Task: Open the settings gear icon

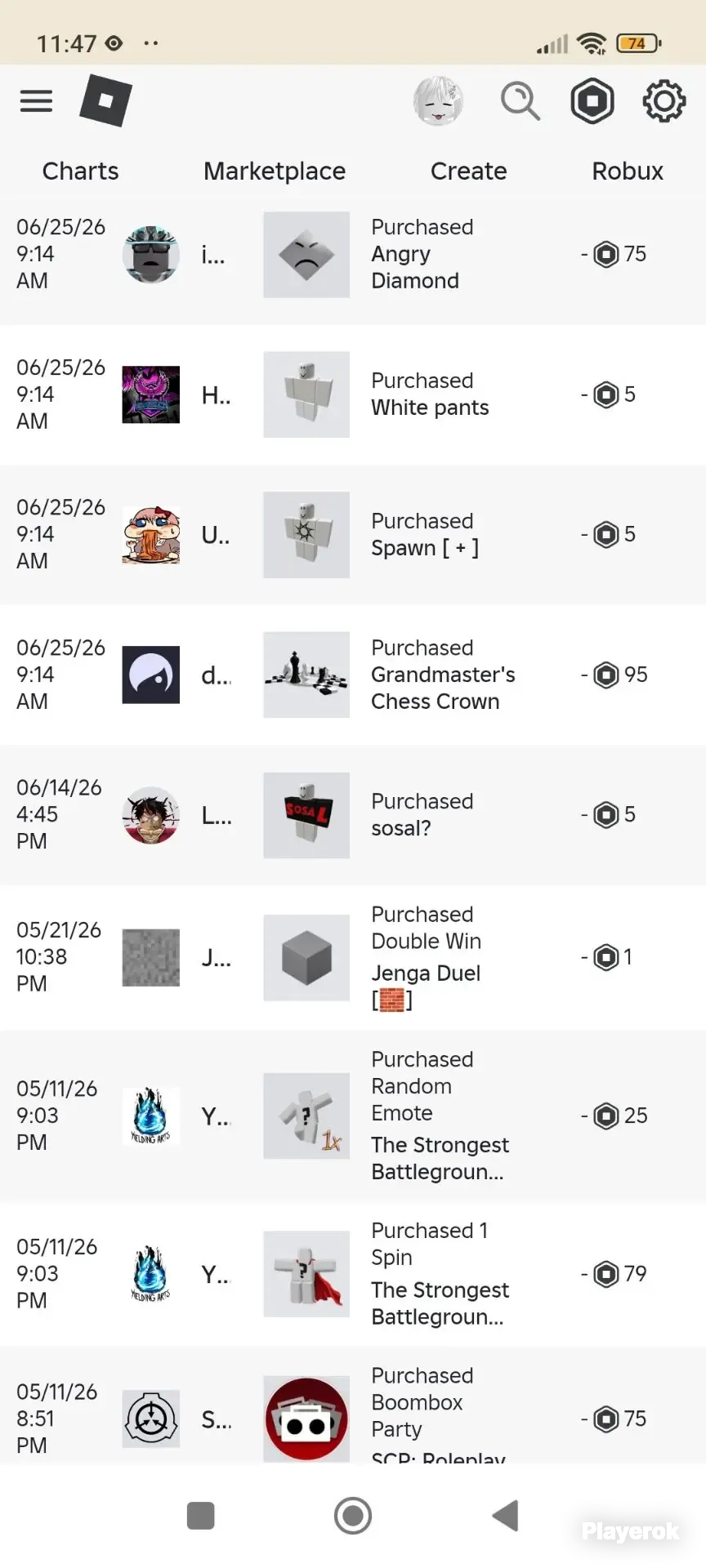Action: point(664,101)
